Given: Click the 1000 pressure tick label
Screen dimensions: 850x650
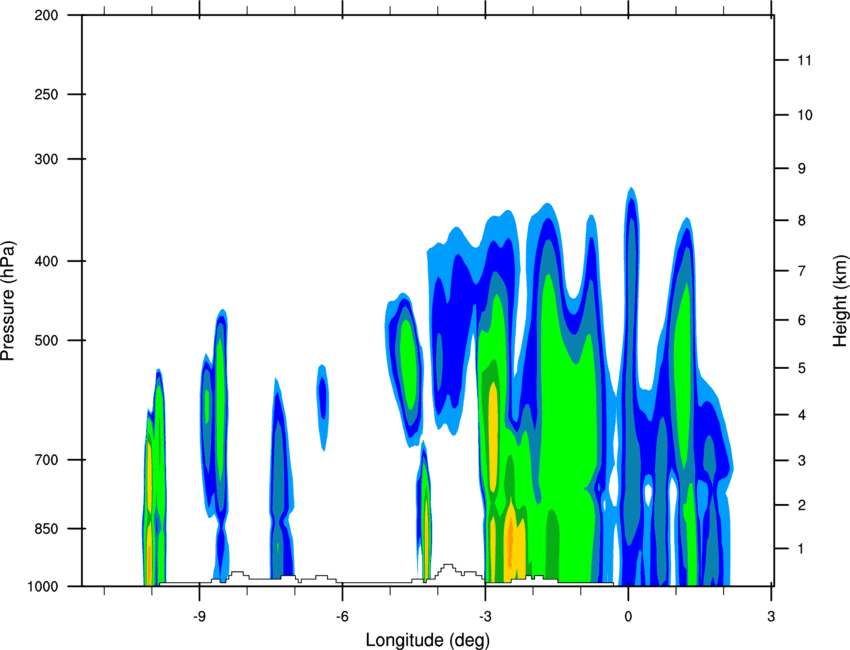Looking at the screenshot, I should point(42,587).
